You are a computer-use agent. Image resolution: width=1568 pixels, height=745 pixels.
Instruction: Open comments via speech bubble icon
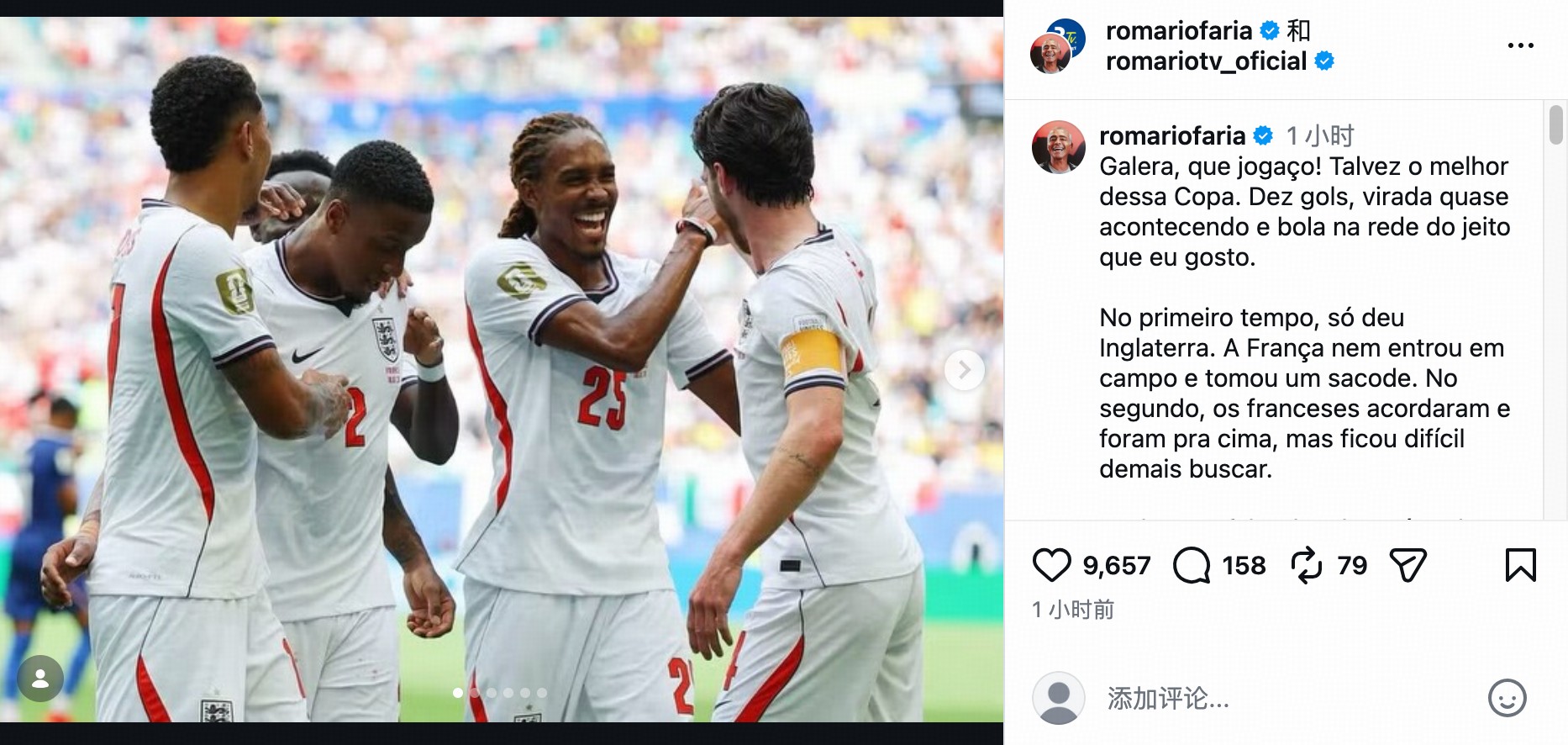click(x=1192, y=565)
